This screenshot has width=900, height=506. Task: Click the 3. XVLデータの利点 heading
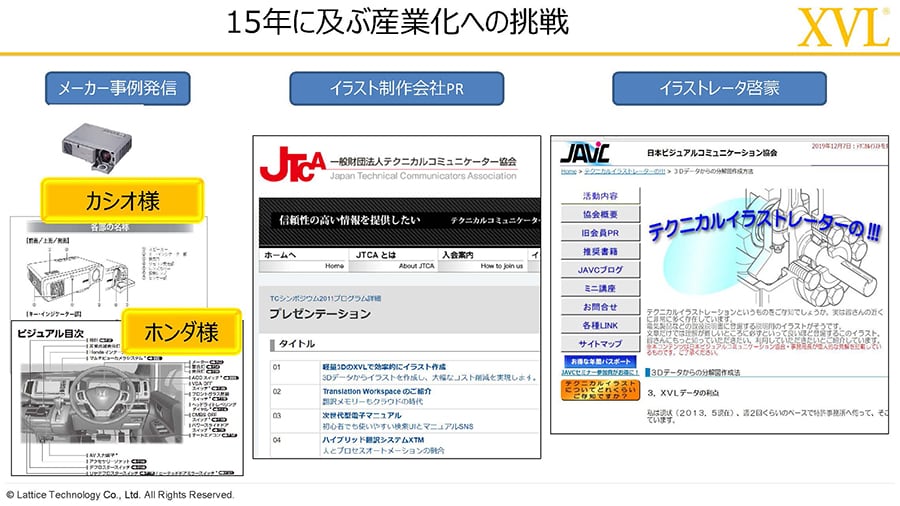click(x=683, y=393)
